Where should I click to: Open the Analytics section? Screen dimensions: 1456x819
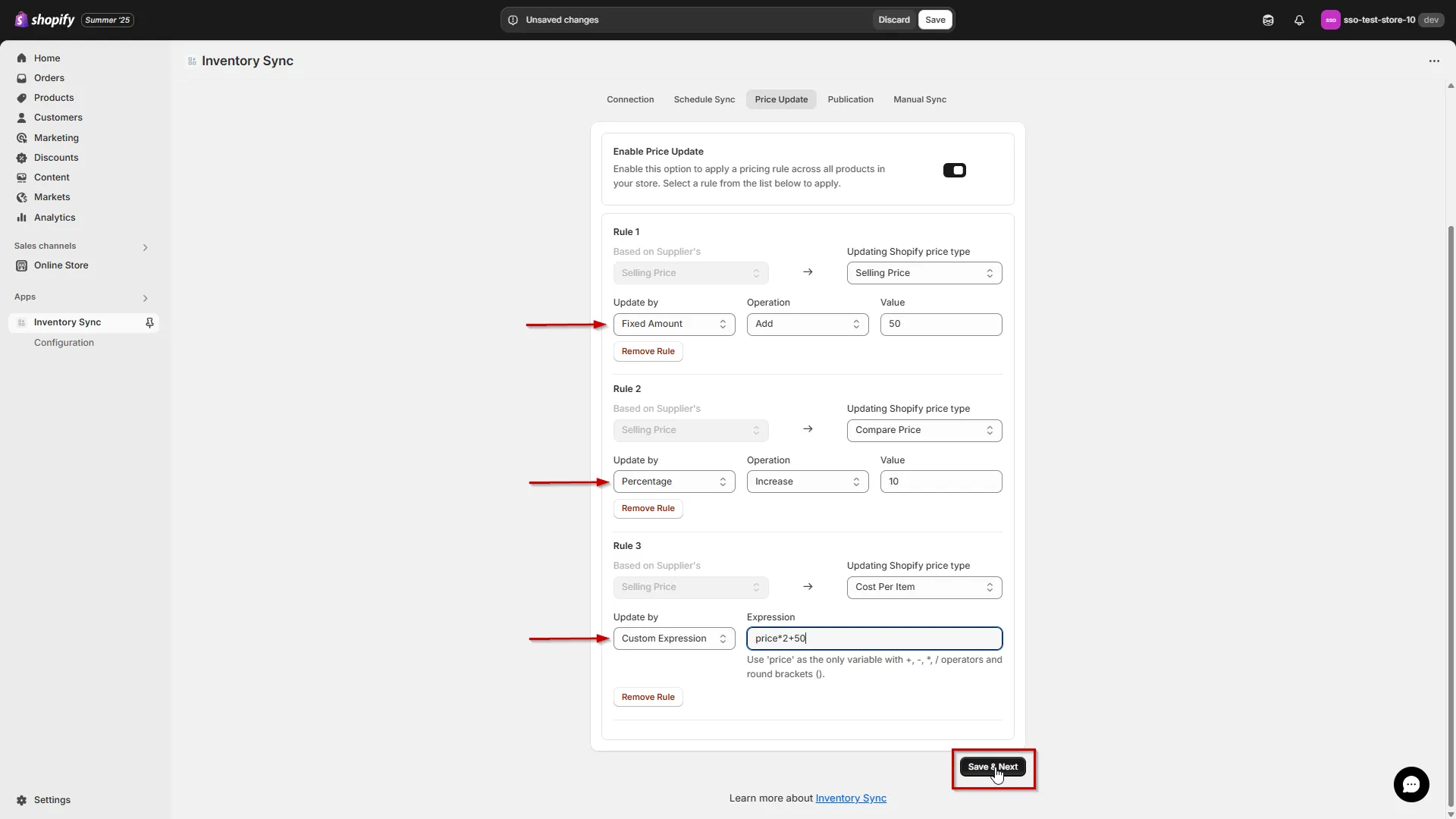coord(21,217)
